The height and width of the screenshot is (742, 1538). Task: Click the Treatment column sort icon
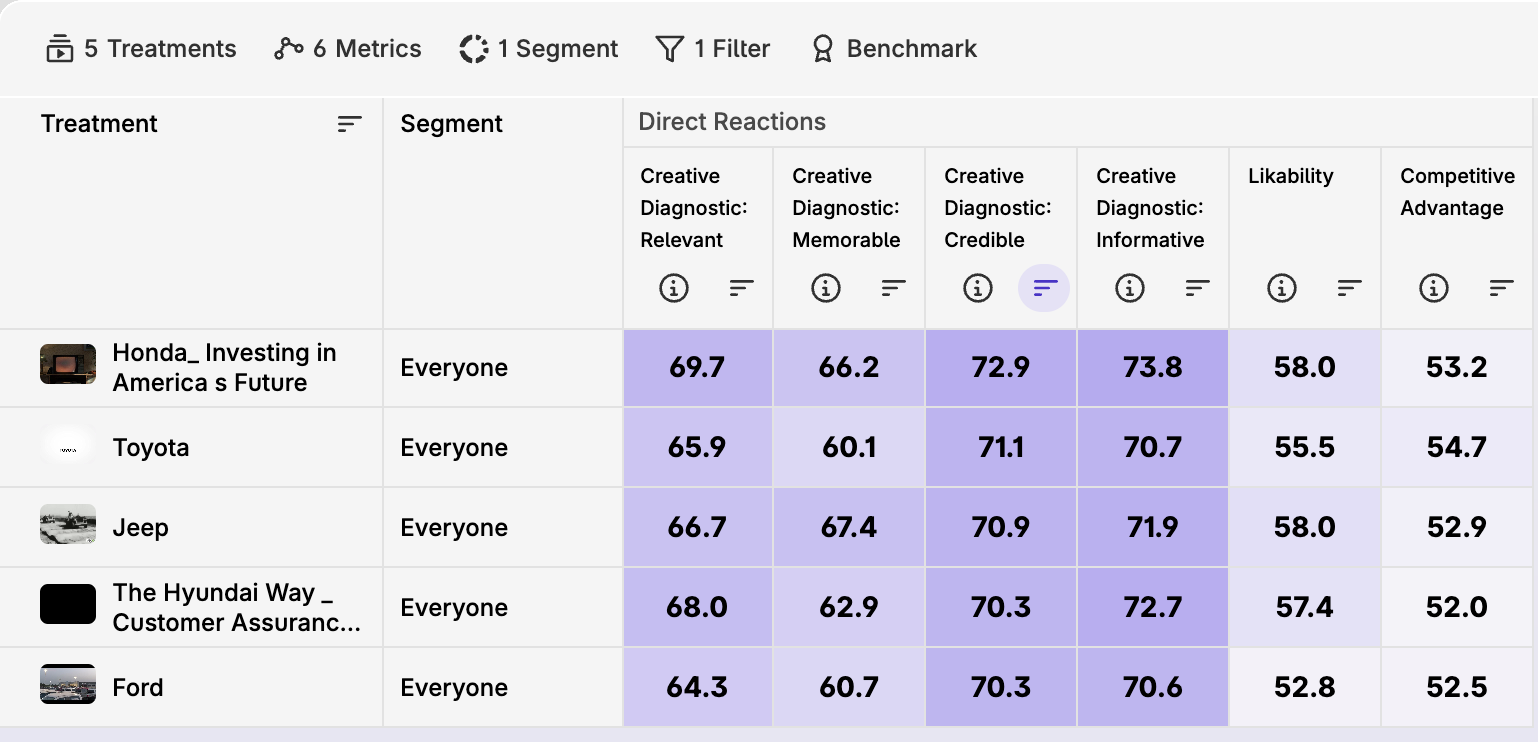pos(349,124)
